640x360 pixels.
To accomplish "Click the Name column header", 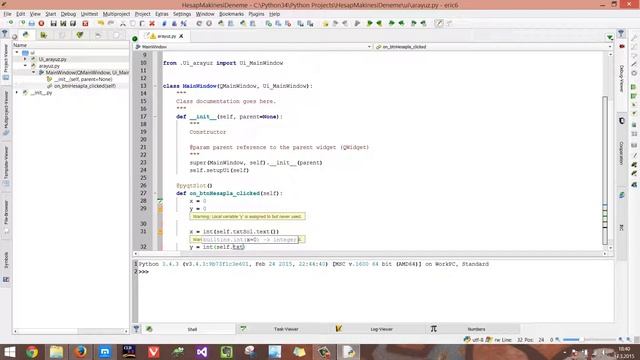I will tap(71, 45).
